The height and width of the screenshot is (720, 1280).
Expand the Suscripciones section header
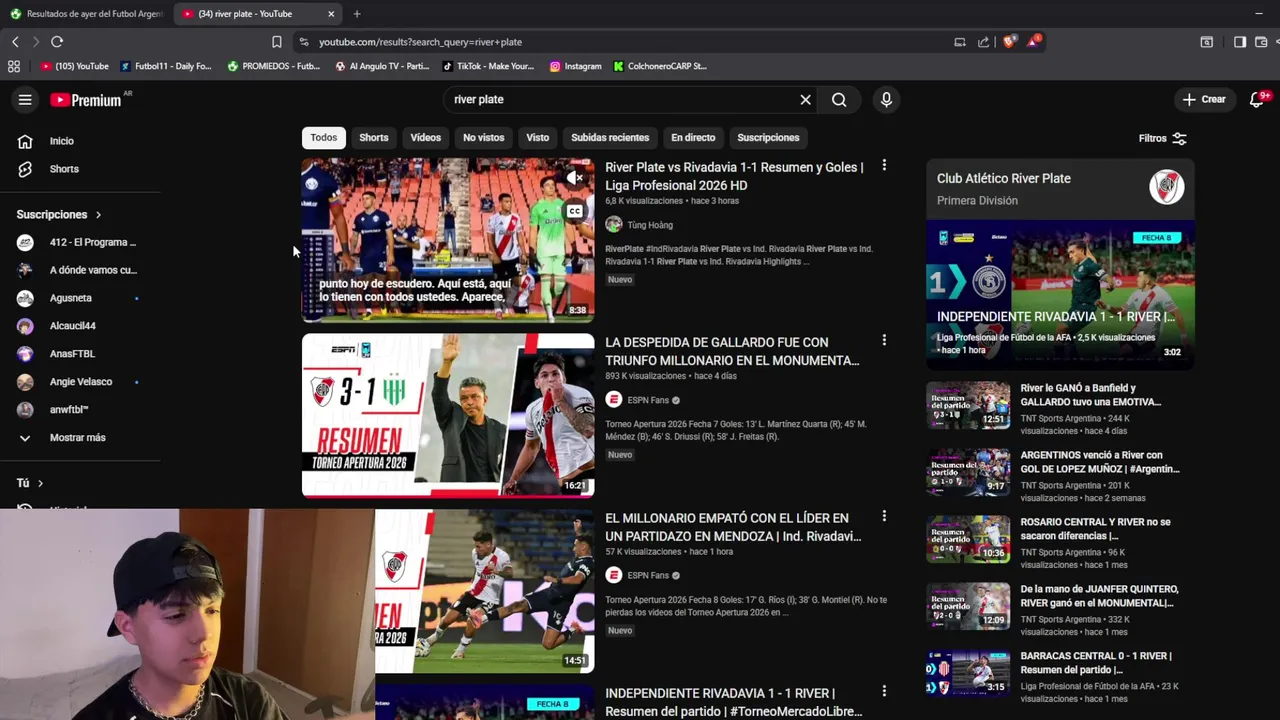click(x=59, y=214)
